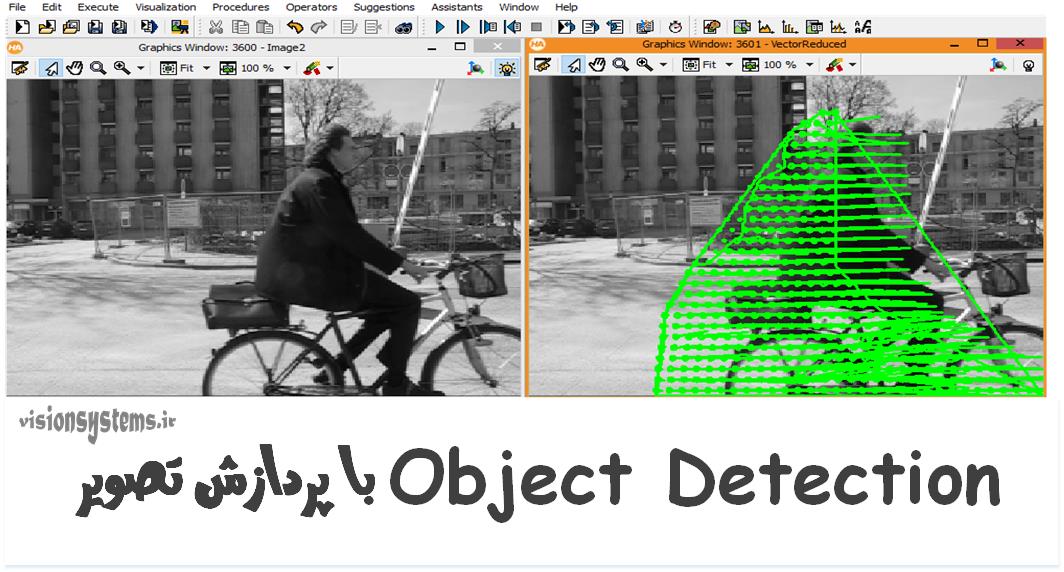This screenshot has height=572, width=1064.
Task: Open the Help menu
Action: tap(566, 7)
